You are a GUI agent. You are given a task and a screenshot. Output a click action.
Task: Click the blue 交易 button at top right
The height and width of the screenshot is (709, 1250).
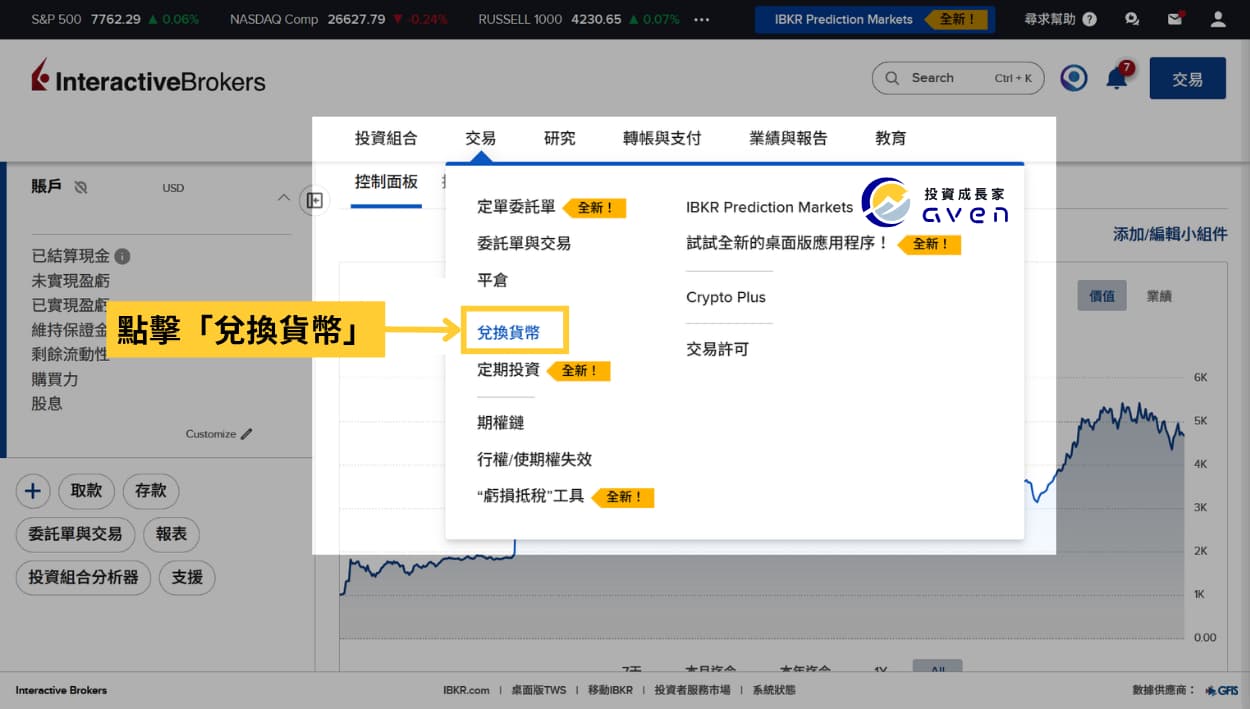(x=1188, y=78)
